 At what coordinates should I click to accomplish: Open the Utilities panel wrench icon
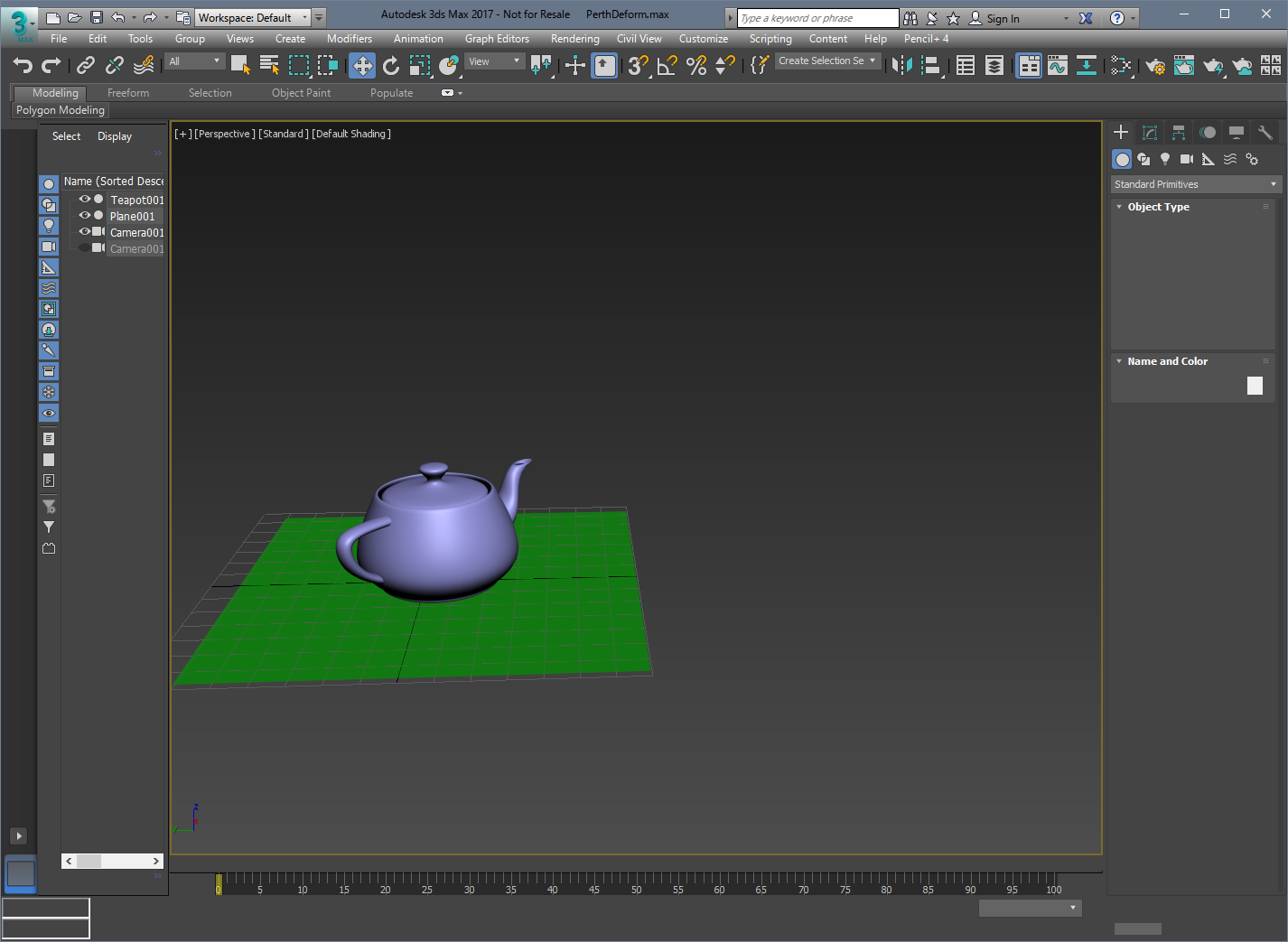pyautogui.click(x=1265, y=133)
